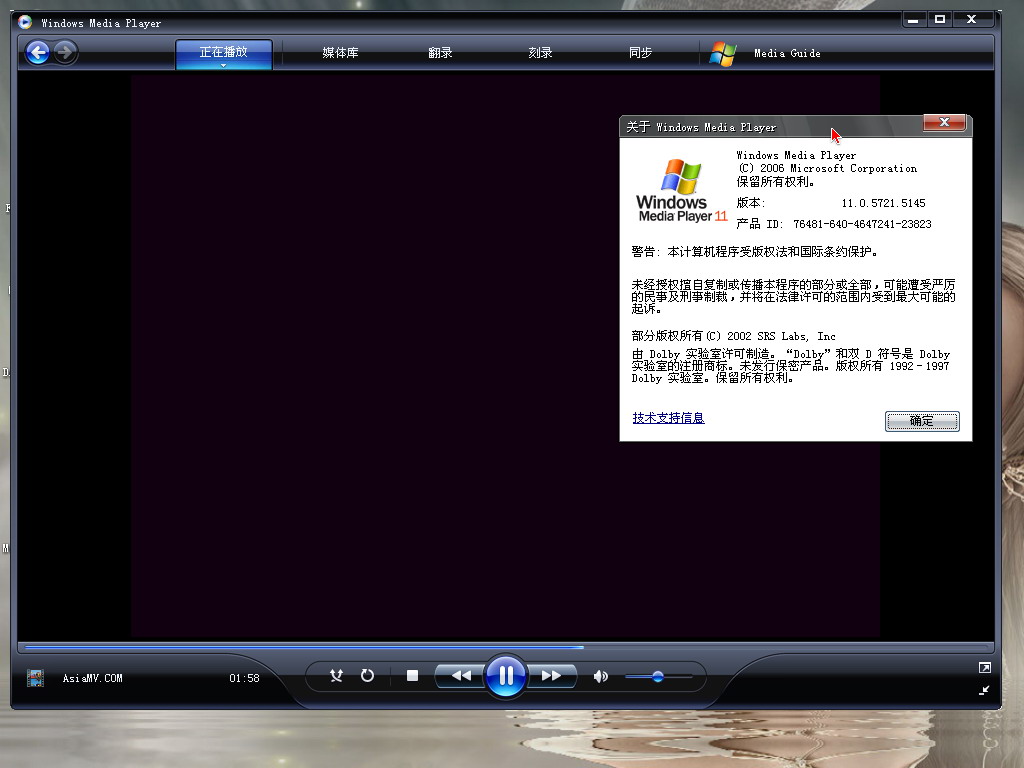Click the 01:58 elapsed time display
Image resolution: width=1024 pixels, height=768 pixels.
point(244,679)
